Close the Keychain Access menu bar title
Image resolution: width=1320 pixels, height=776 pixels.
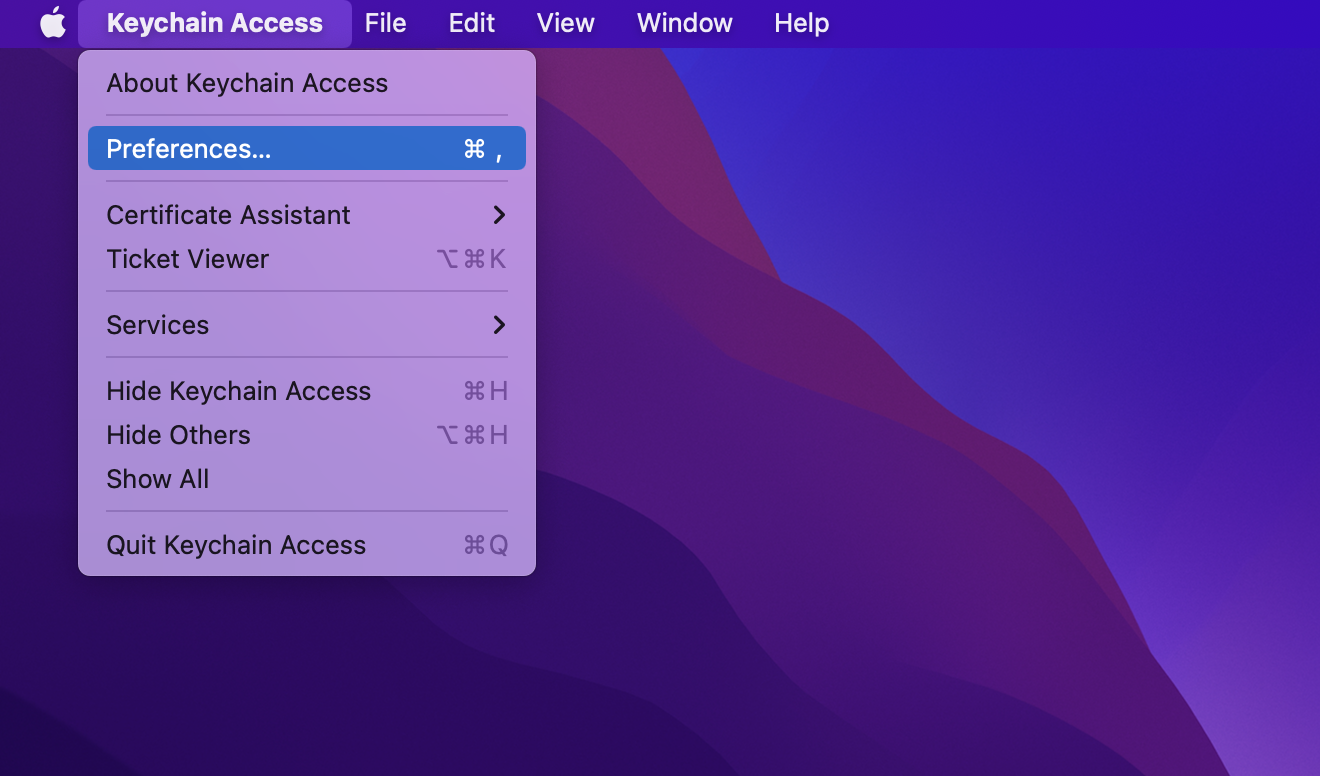(215, 23)
